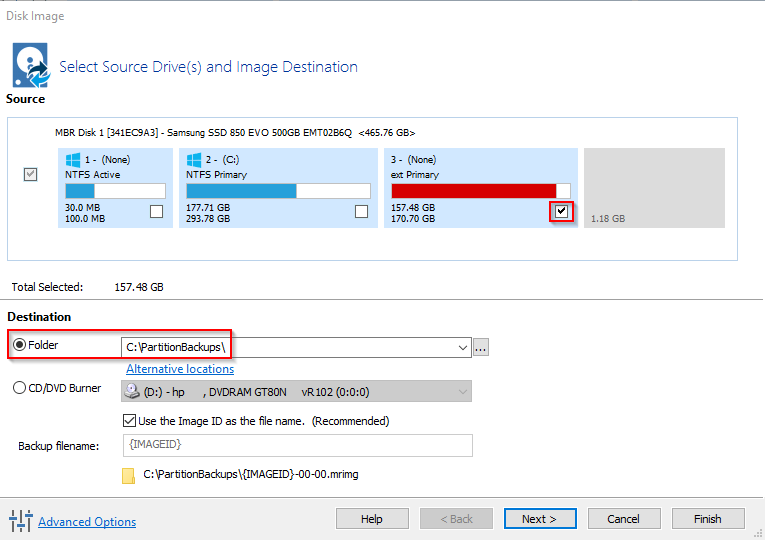Open the Alternative locations link
Image resolution: width=765 pixels, height=540 pixels.
pos(180,369)
